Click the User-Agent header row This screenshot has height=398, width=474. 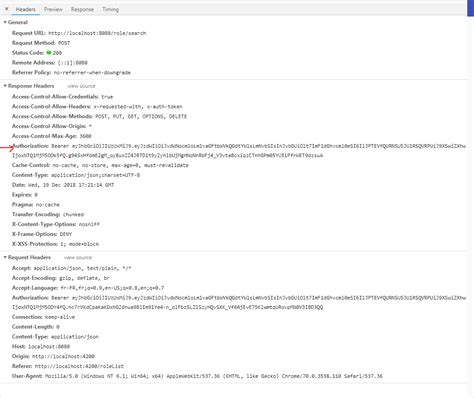pyautogui.click(x=197, y=376)
